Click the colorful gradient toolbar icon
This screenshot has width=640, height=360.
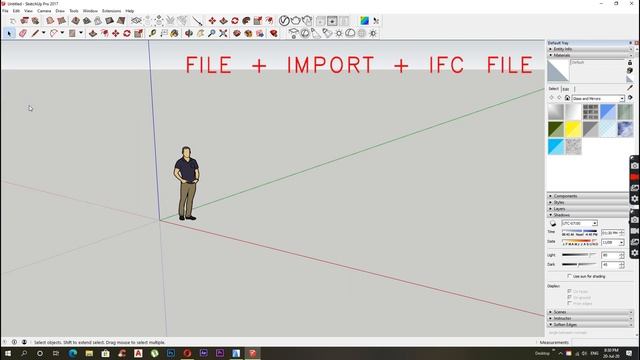(364, 20)
